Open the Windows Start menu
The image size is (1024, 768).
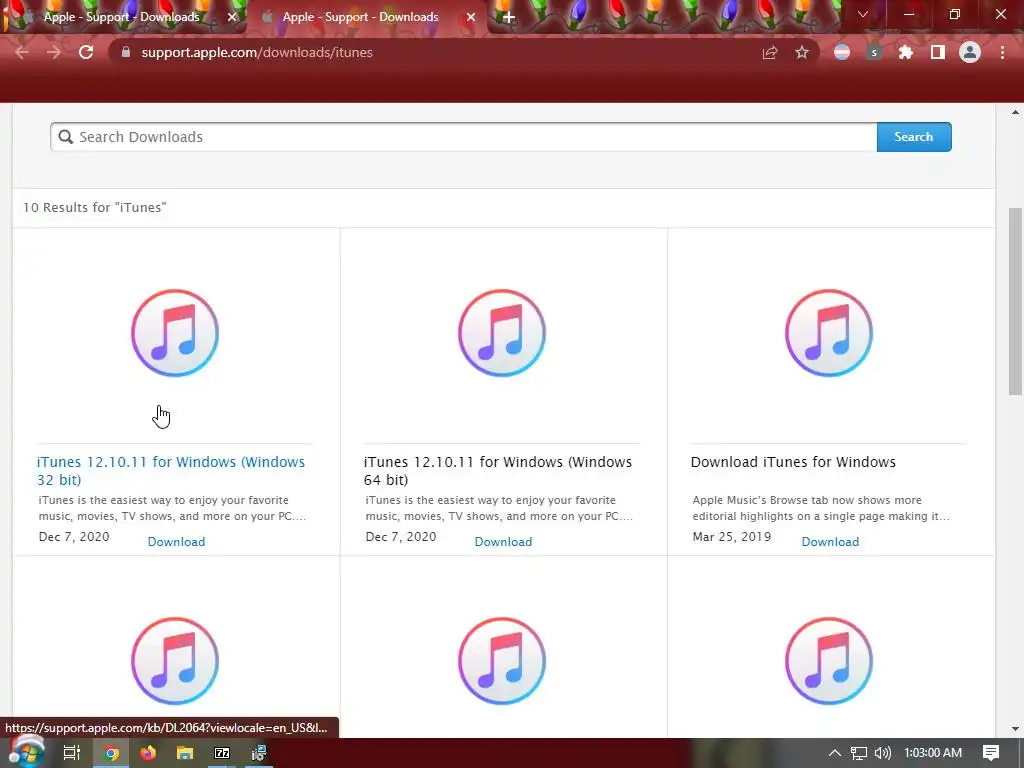click(25, 753)
